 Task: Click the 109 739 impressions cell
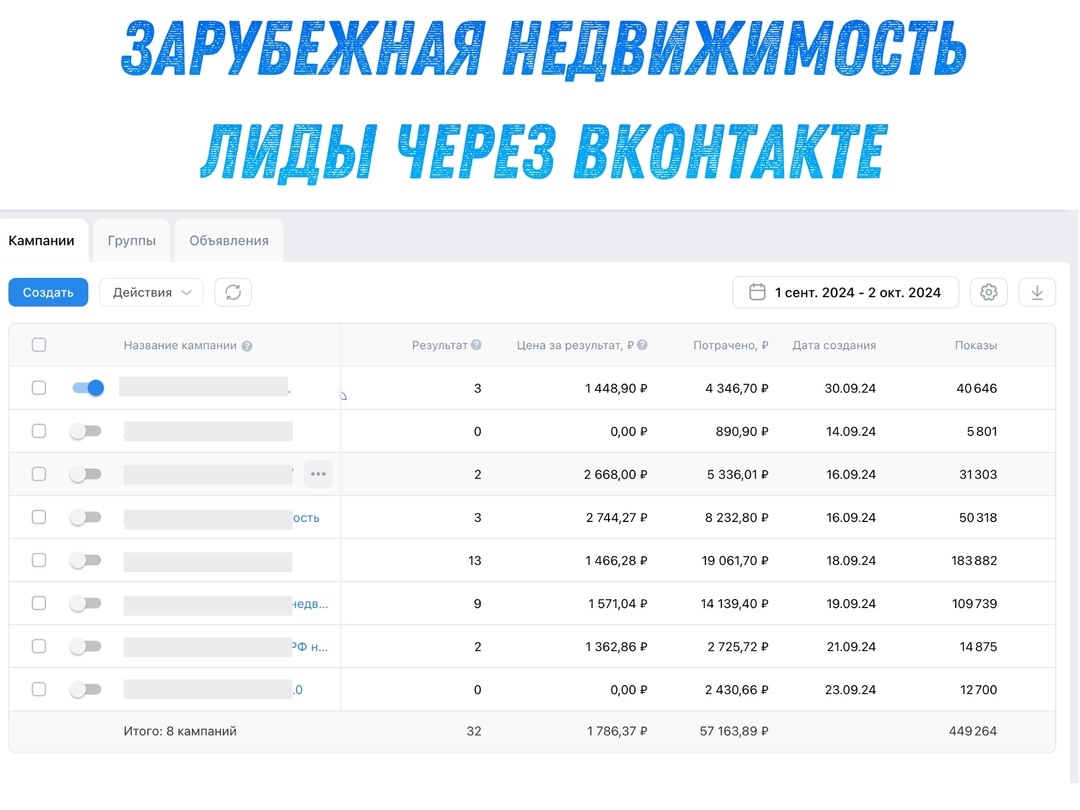click(x=975, y=604)
